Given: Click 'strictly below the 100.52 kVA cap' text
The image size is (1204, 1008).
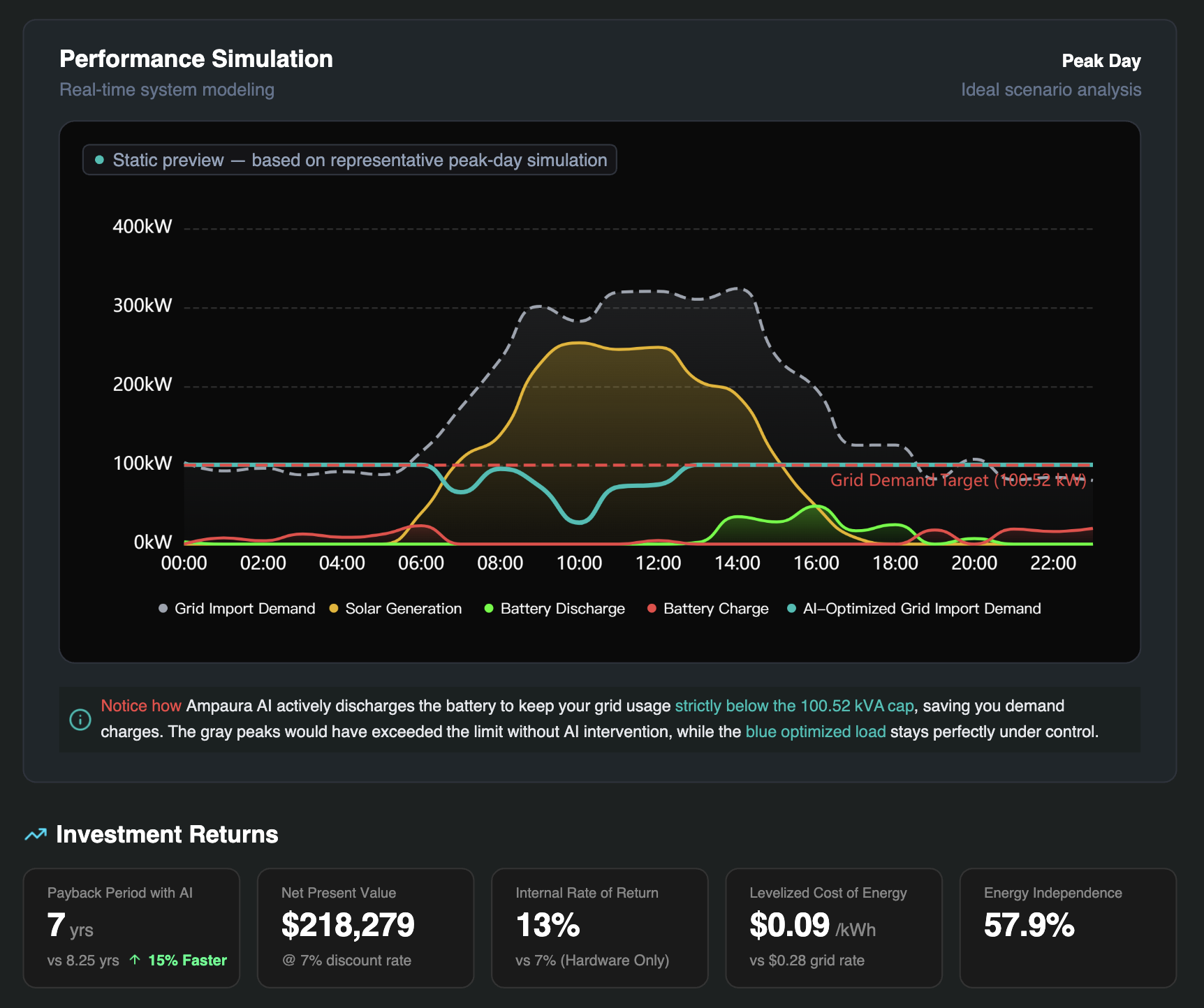Looking at the screenshot, I should (794, 706).
